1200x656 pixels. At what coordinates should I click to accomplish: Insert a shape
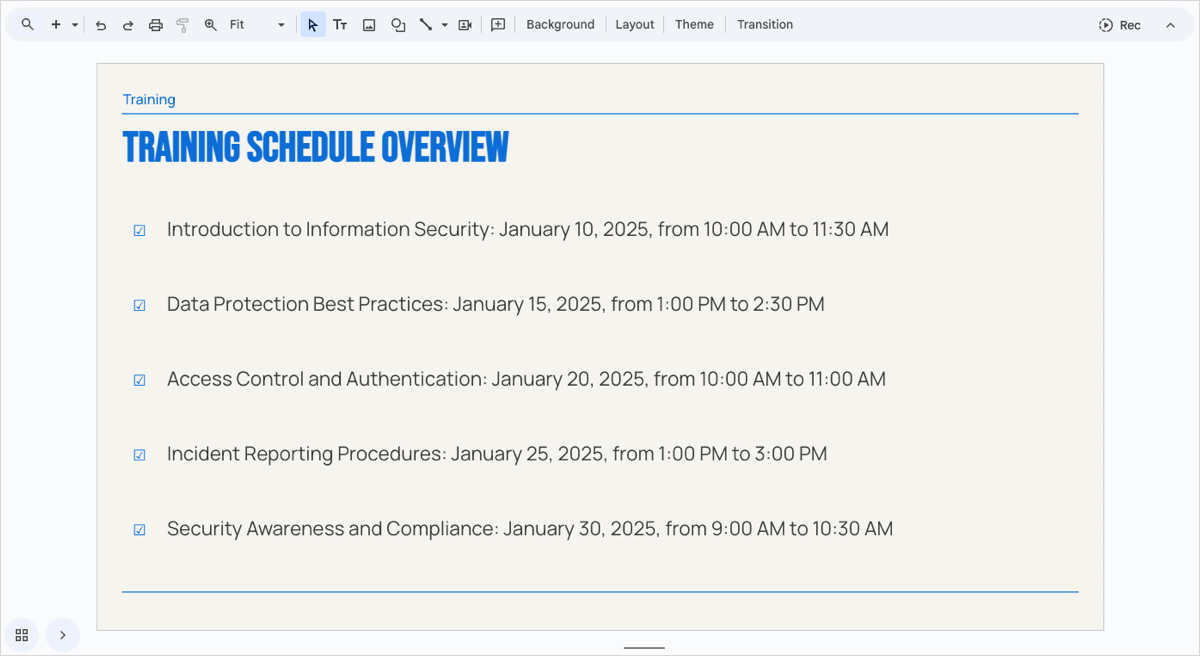point(398,25)
